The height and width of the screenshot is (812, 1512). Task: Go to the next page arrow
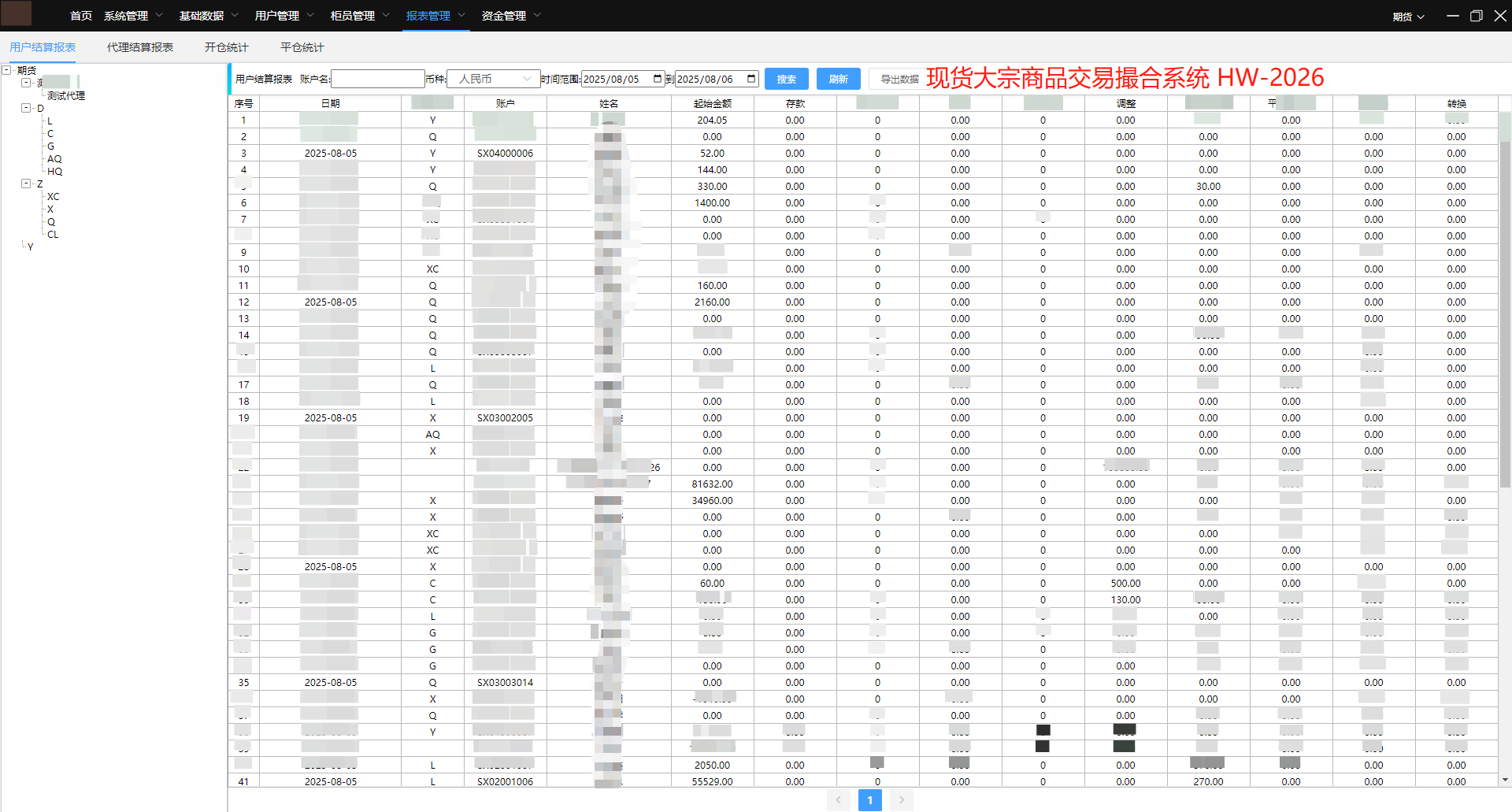tap(902, 800)
